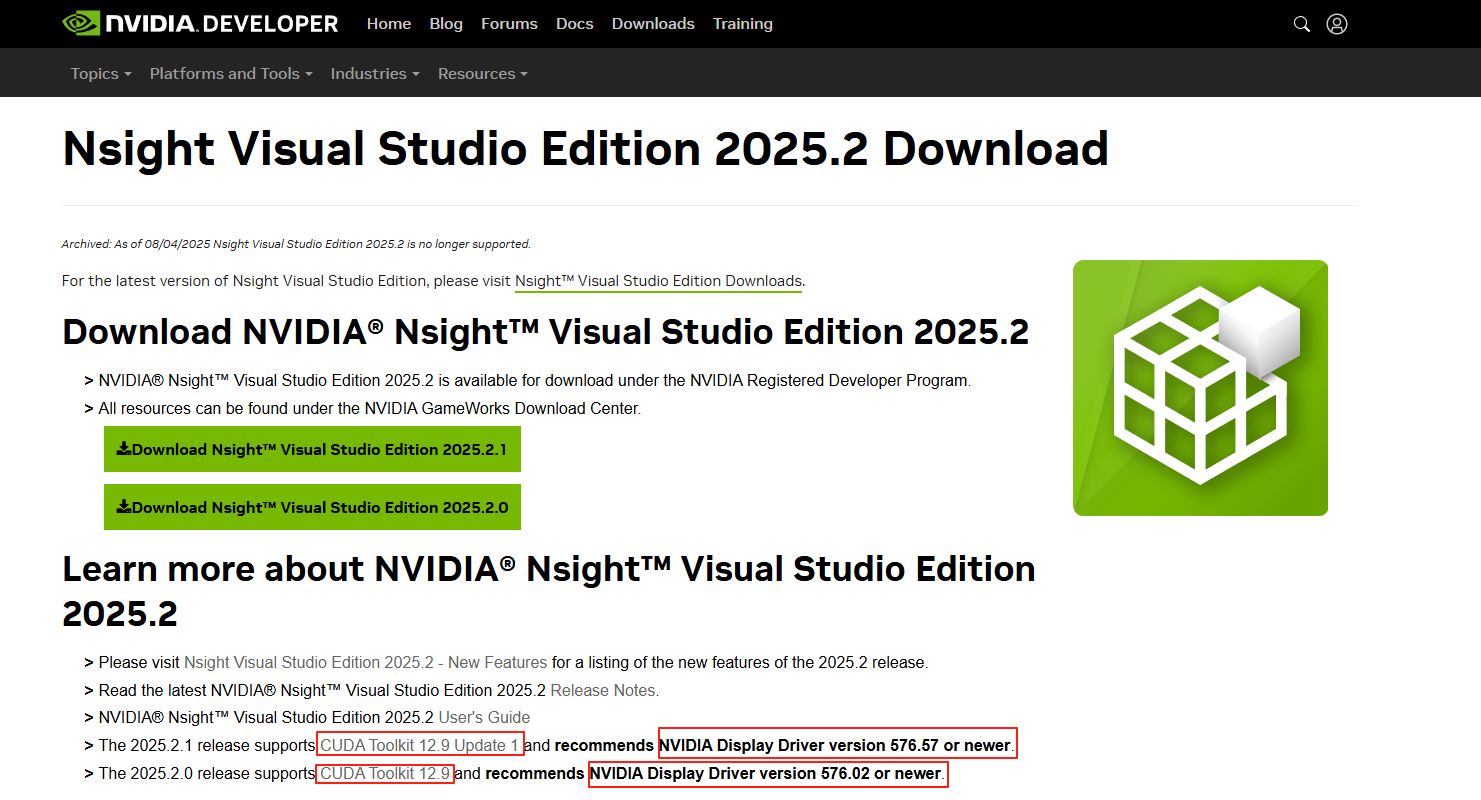
Task: Click the NVIDIA Developer logo
Action: pos(200,24)
